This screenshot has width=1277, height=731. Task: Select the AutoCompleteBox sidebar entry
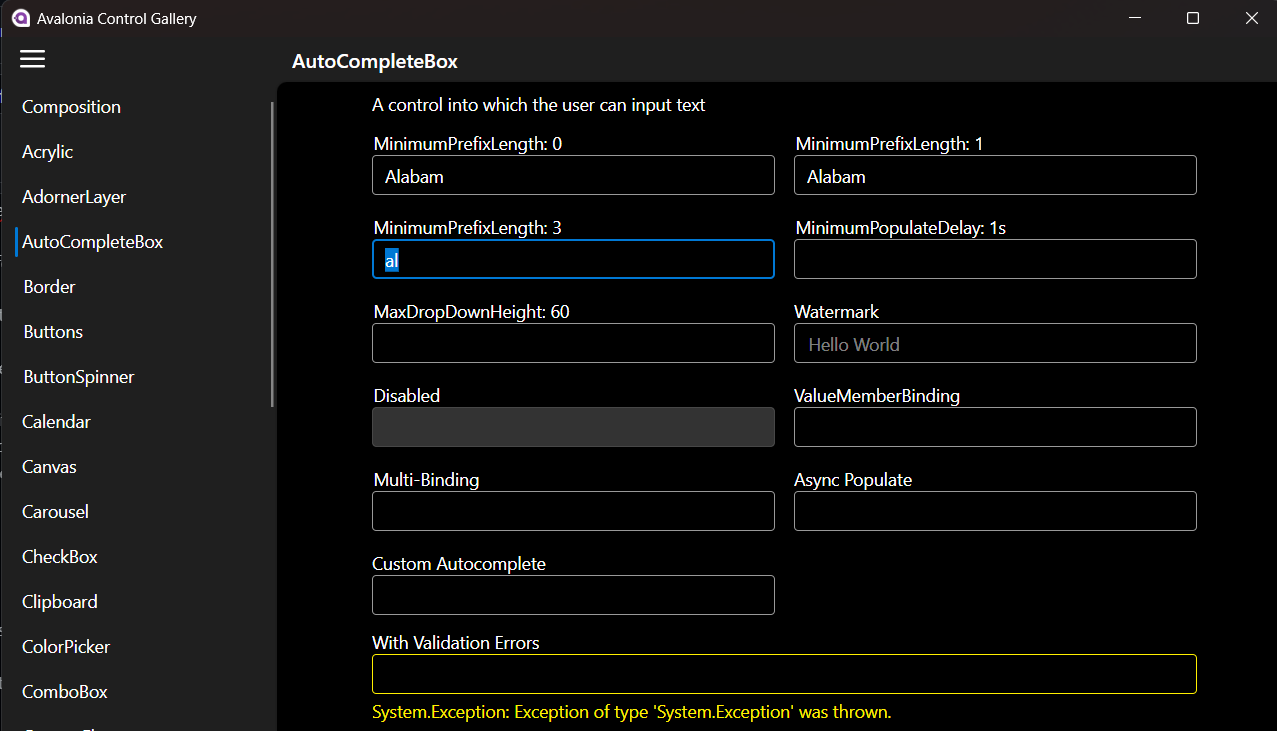pos(91,241)
